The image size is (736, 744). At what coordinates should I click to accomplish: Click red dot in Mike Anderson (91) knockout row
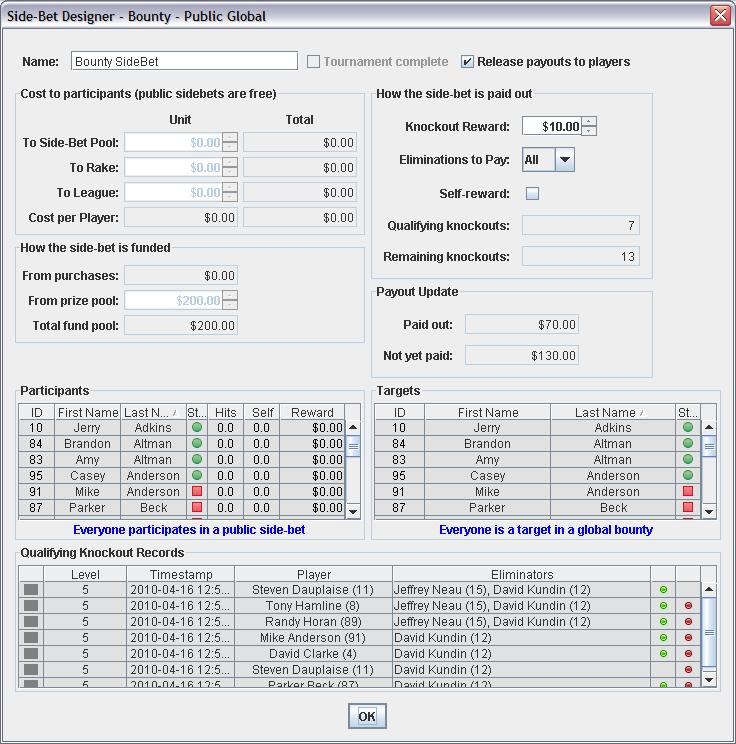click(688, 638)
